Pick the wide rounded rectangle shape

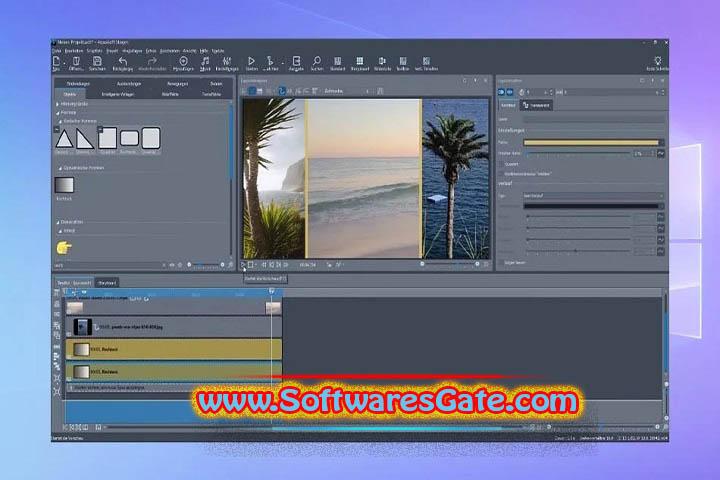pyautogui.click(x=129, y=138)
